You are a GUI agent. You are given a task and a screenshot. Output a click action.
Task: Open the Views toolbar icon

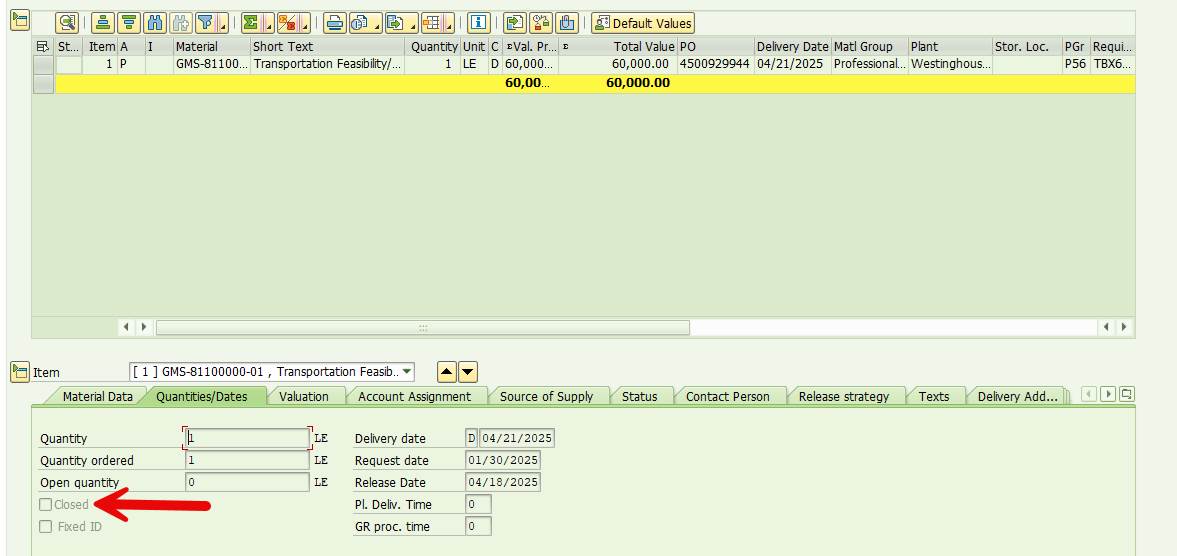pos(360,23)
